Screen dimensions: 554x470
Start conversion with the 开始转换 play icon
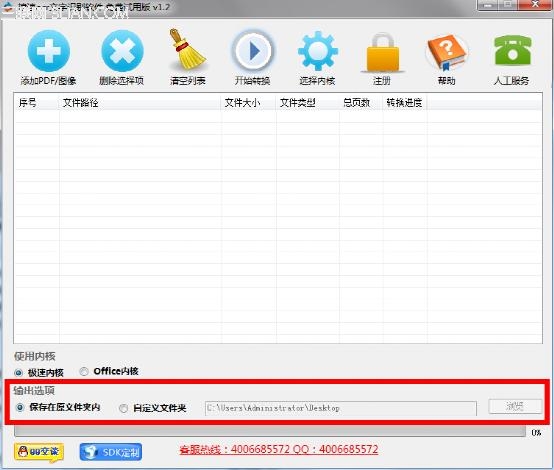tap(252, 50)
